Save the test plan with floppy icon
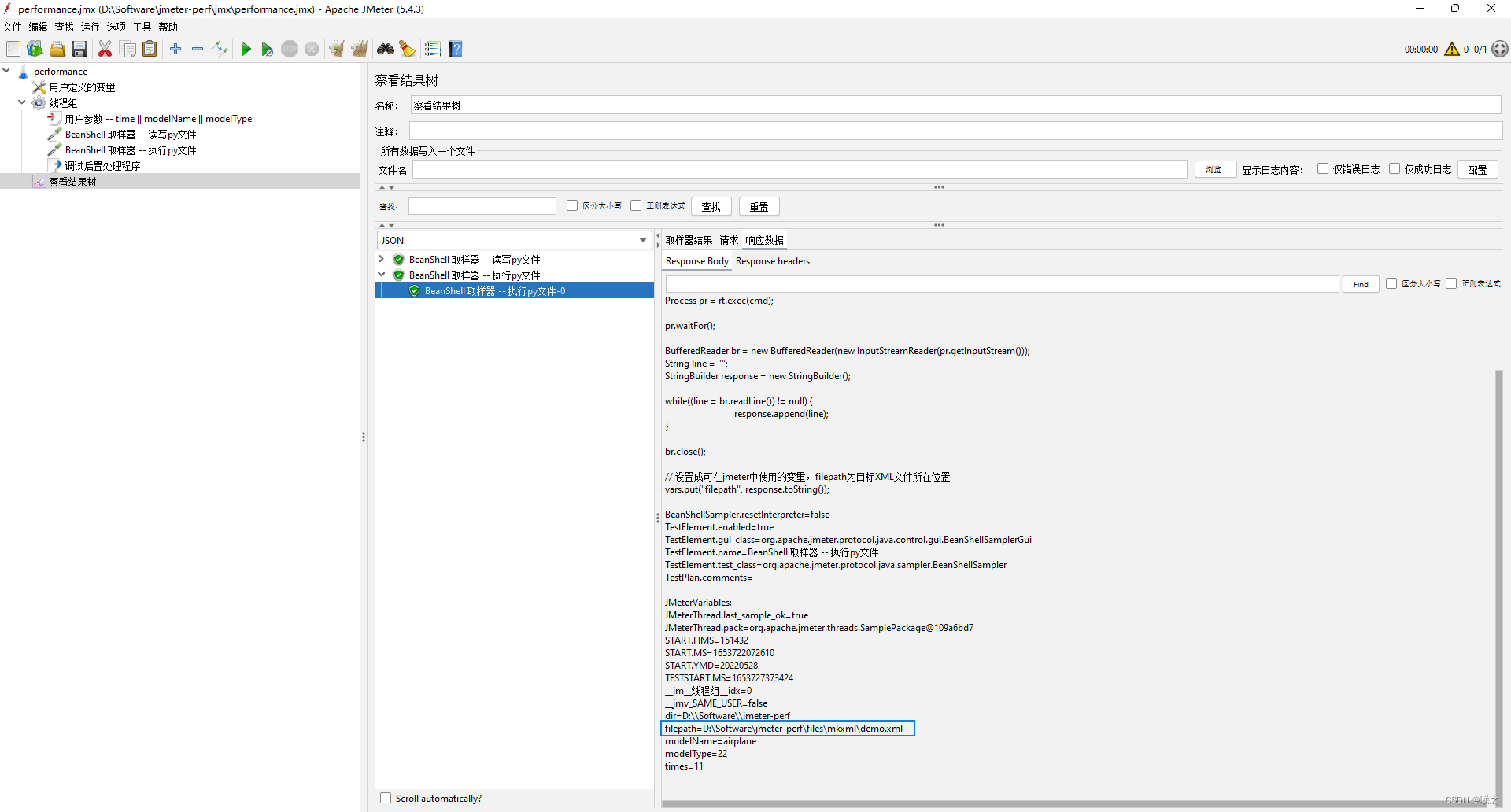Viewport: 1511px width, 812px height. (x=79, y=49)
